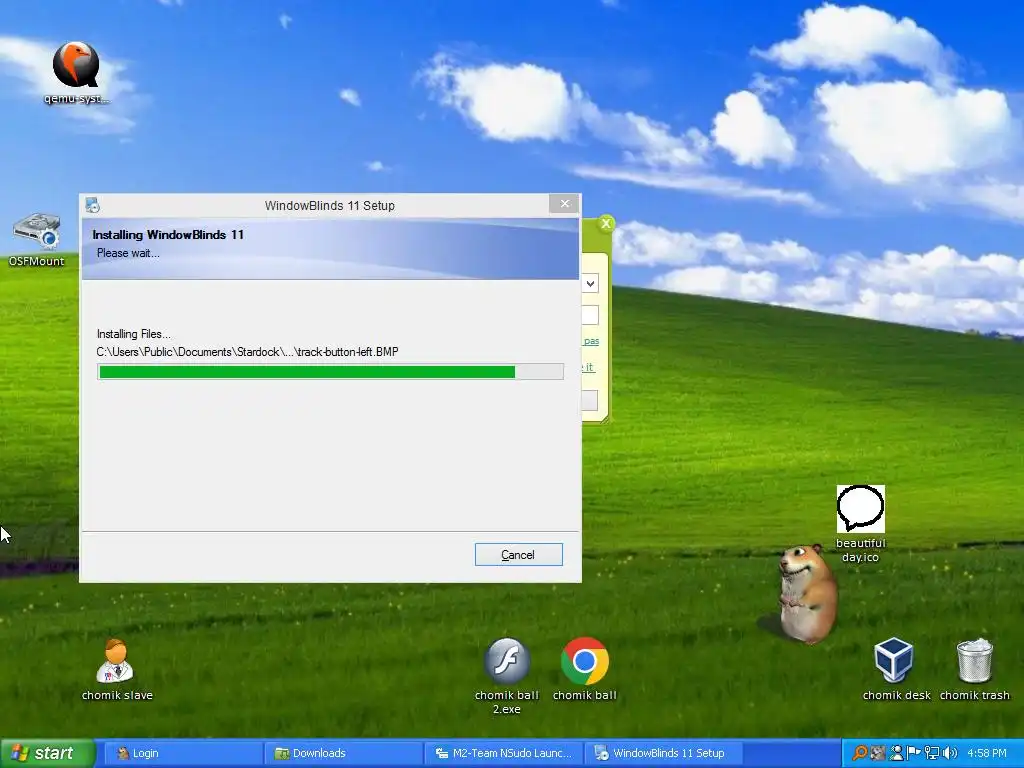
Task: Click the bottom button in the green Login window
Action: click(x=590, y=400)
